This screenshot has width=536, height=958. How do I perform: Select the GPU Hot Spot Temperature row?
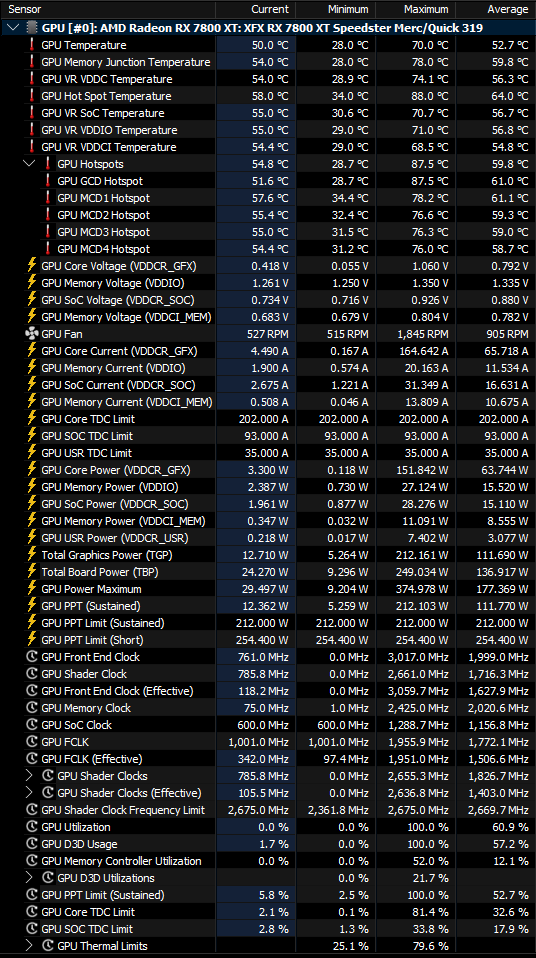(x=268, y=96)
